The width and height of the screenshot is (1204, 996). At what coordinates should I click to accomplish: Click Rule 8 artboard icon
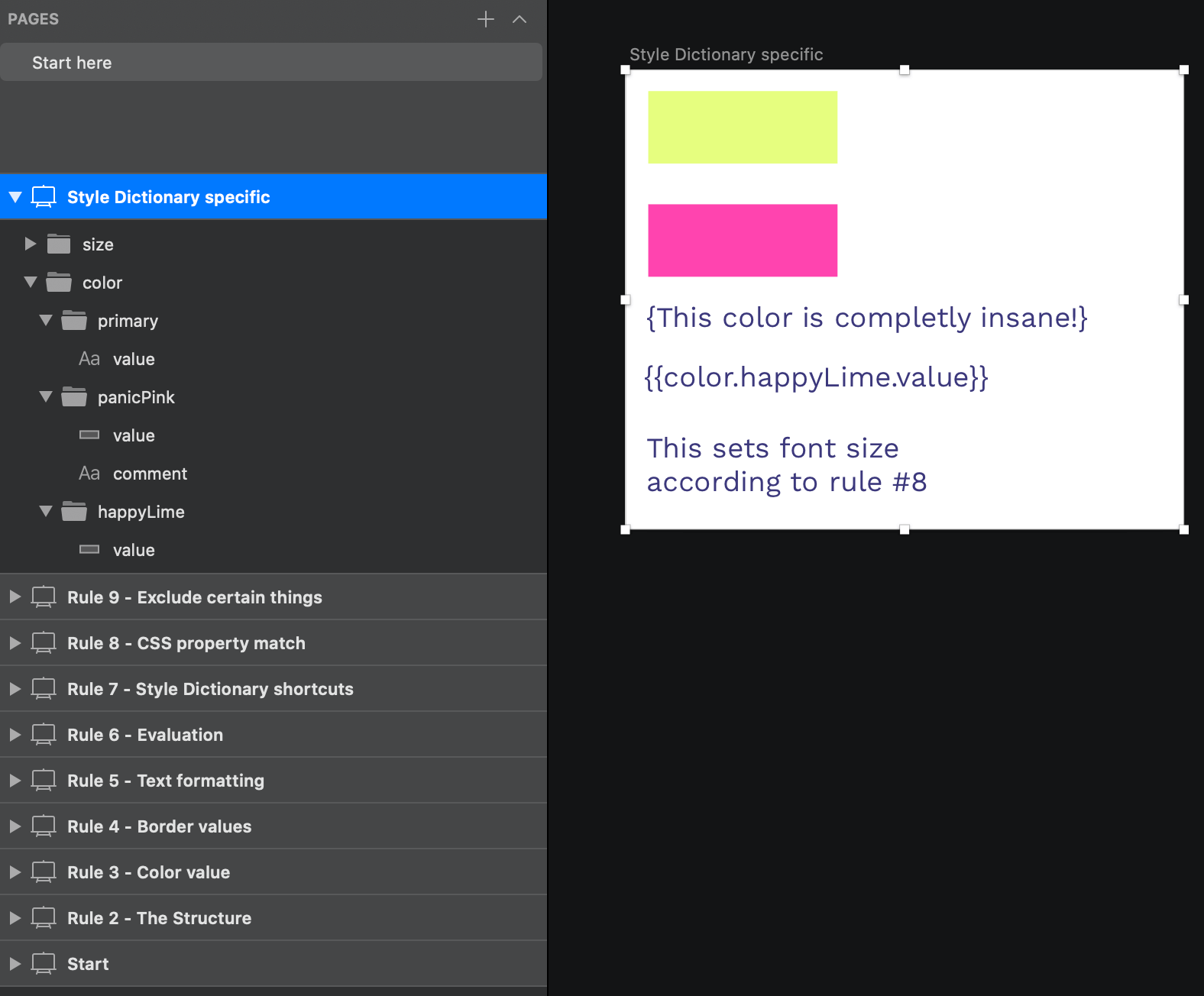click(x=44, y=642)
